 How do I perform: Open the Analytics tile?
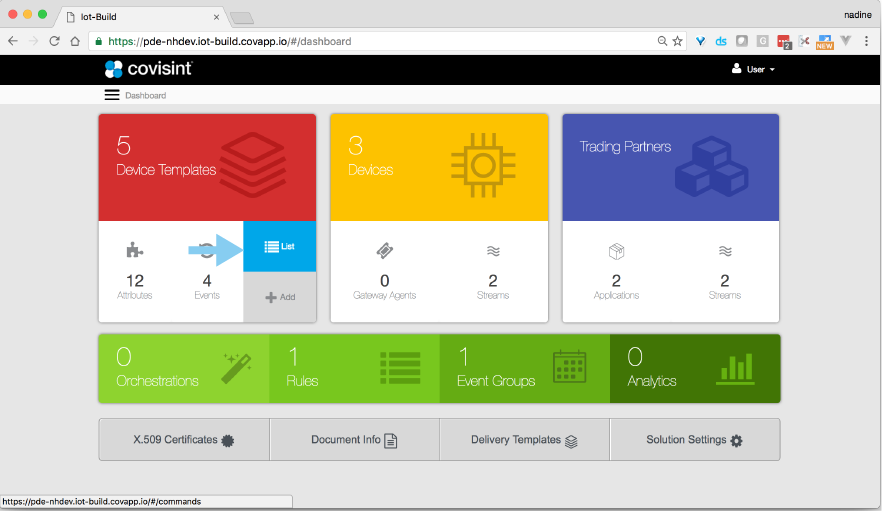694,368
